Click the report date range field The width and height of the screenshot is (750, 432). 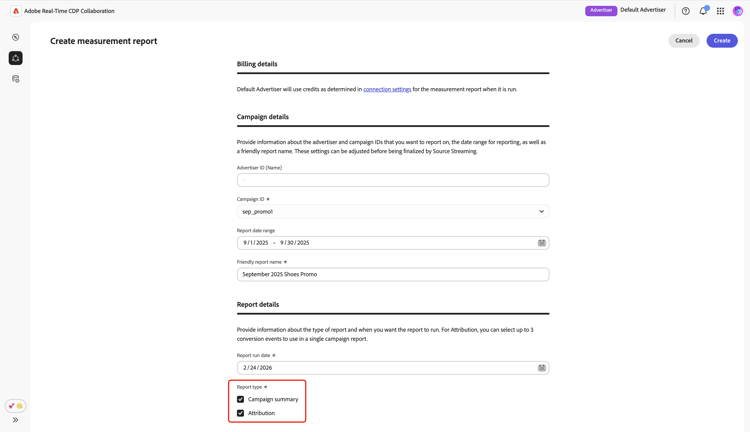coord(393,243)
